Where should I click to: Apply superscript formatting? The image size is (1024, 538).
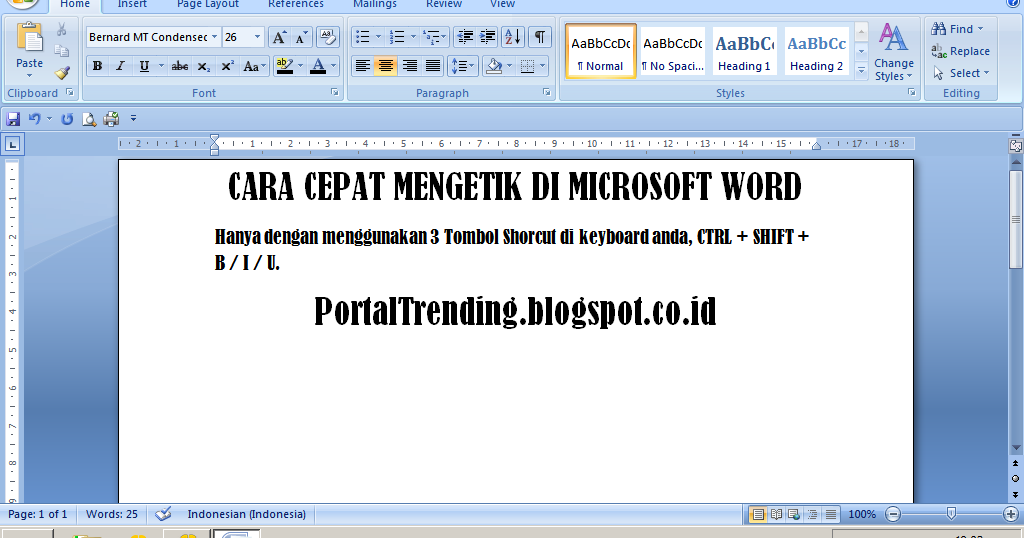(227, 67)
